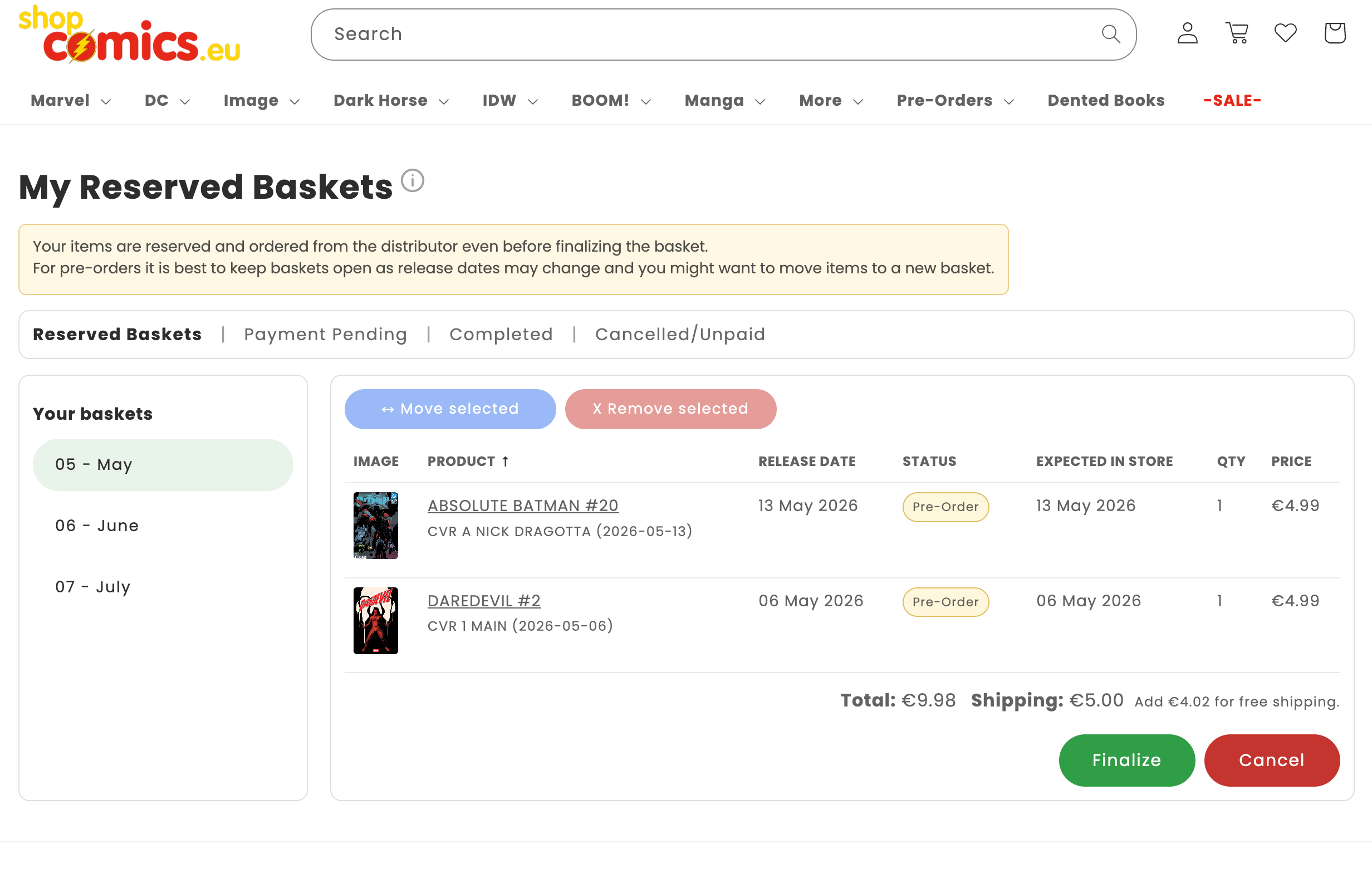The width and height of the screenshot is (1372, 893).
Task: Click the Pre-Order badge for Daredevil
Action: pyautogui.click(x=945, y=602)
